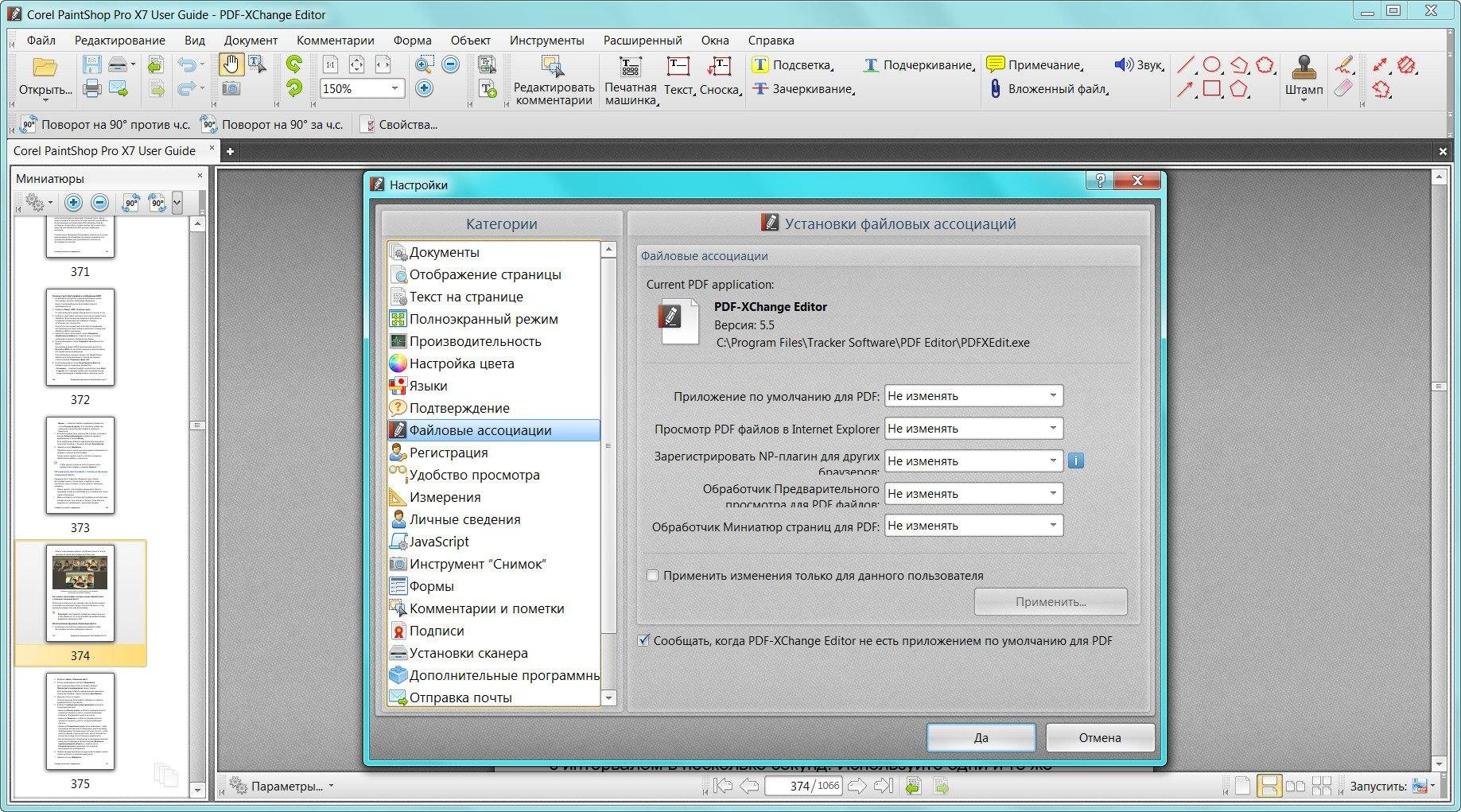Open the Файл menu
The height and width of the screenshot is (812, 1461).
point(41,40)
